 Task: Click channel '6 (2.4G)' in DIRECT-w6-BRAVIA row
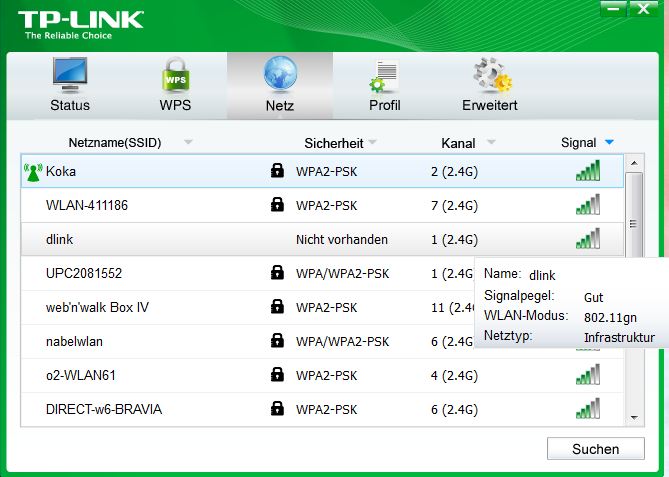(454, 410)
